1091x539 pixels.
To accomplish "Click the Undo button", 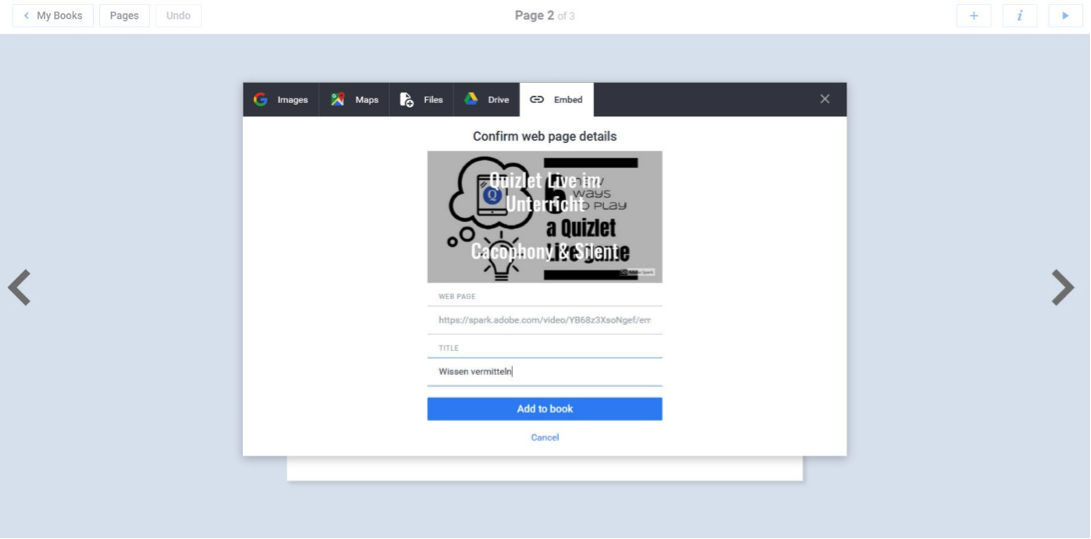I will click(x=178, y=15).
